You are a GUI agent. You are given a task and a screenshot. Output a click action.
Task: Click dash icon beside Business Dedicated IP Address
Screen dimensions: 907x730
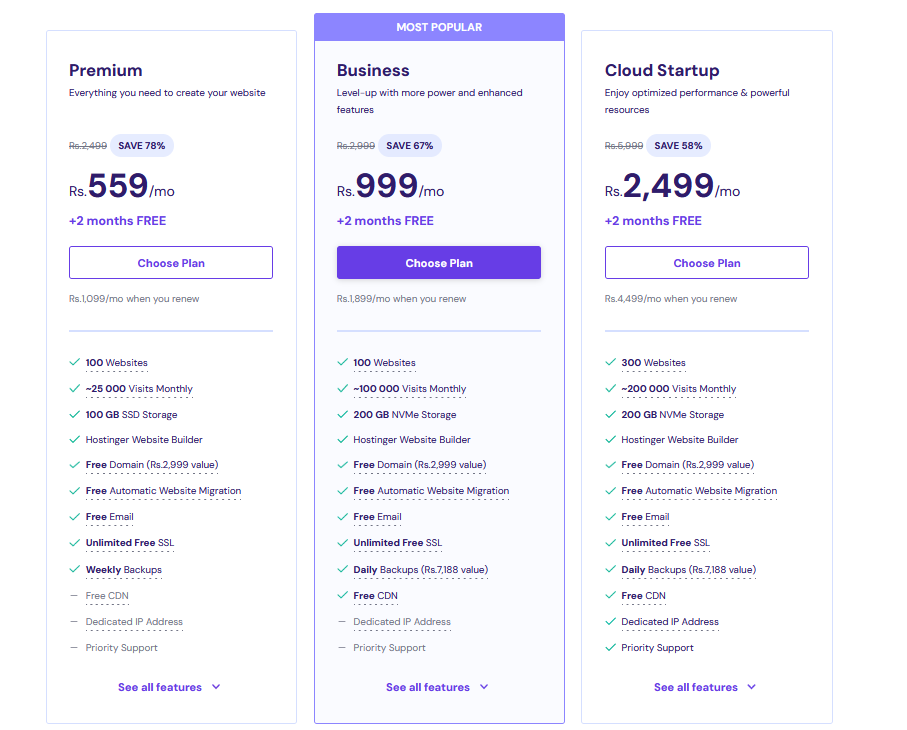click(343, 622)
